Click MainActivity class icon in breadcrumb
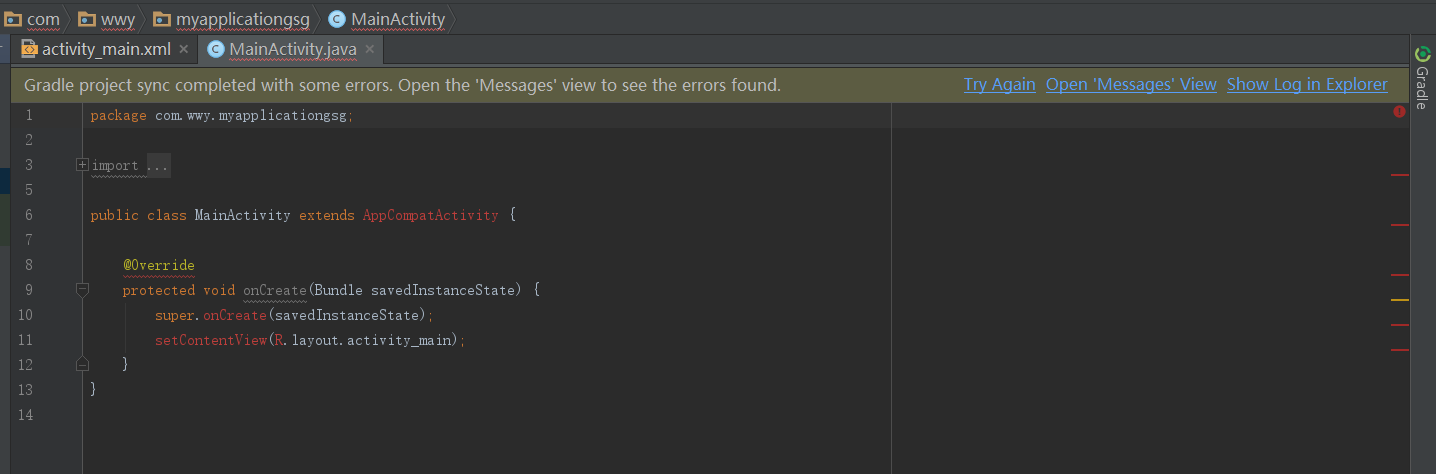The image size is (1436, 474). [336, 18]
